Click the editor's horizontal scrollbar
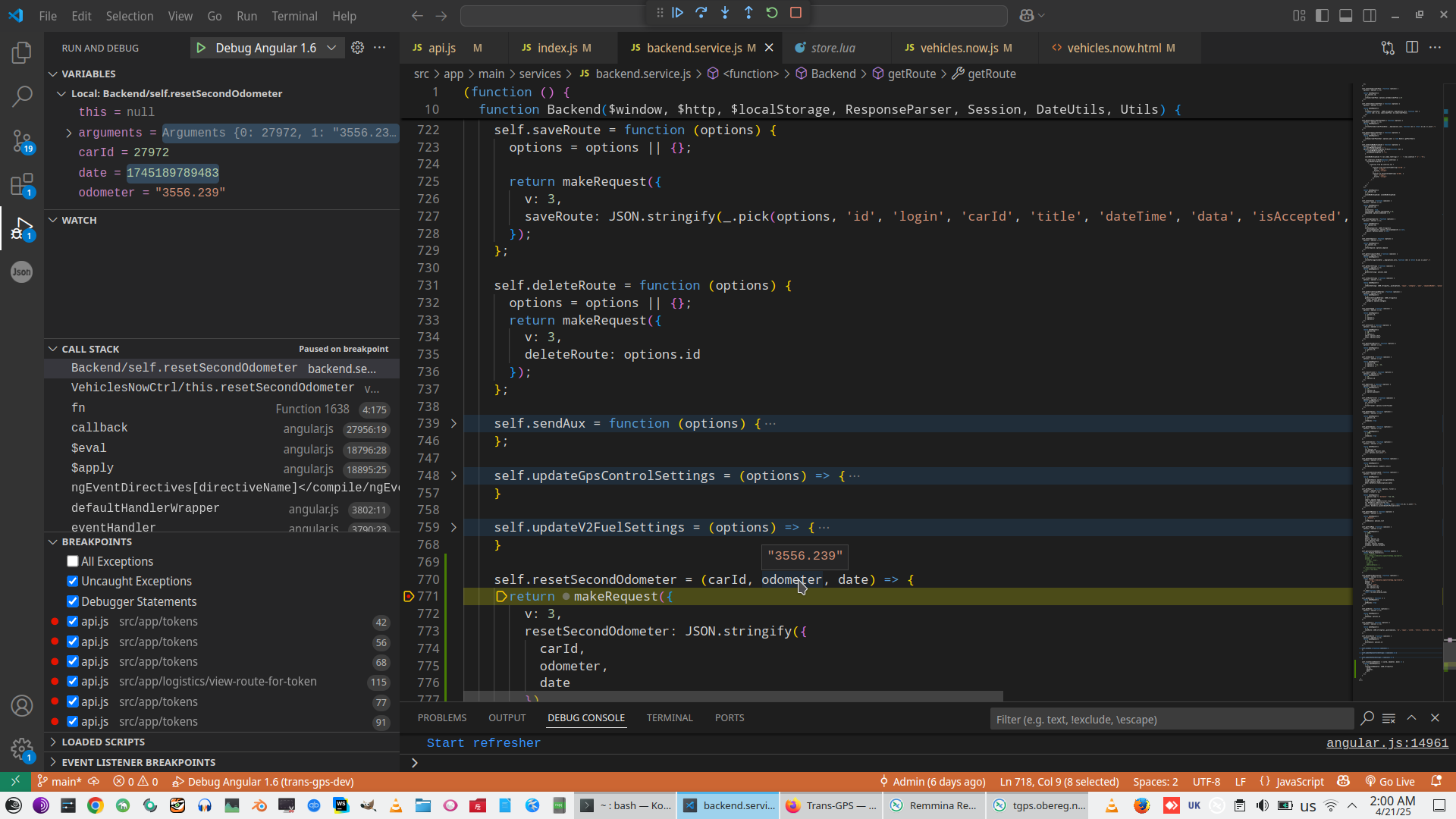Screen dimensions: 1456x819 pyautogui.click(x=733, y=696)
